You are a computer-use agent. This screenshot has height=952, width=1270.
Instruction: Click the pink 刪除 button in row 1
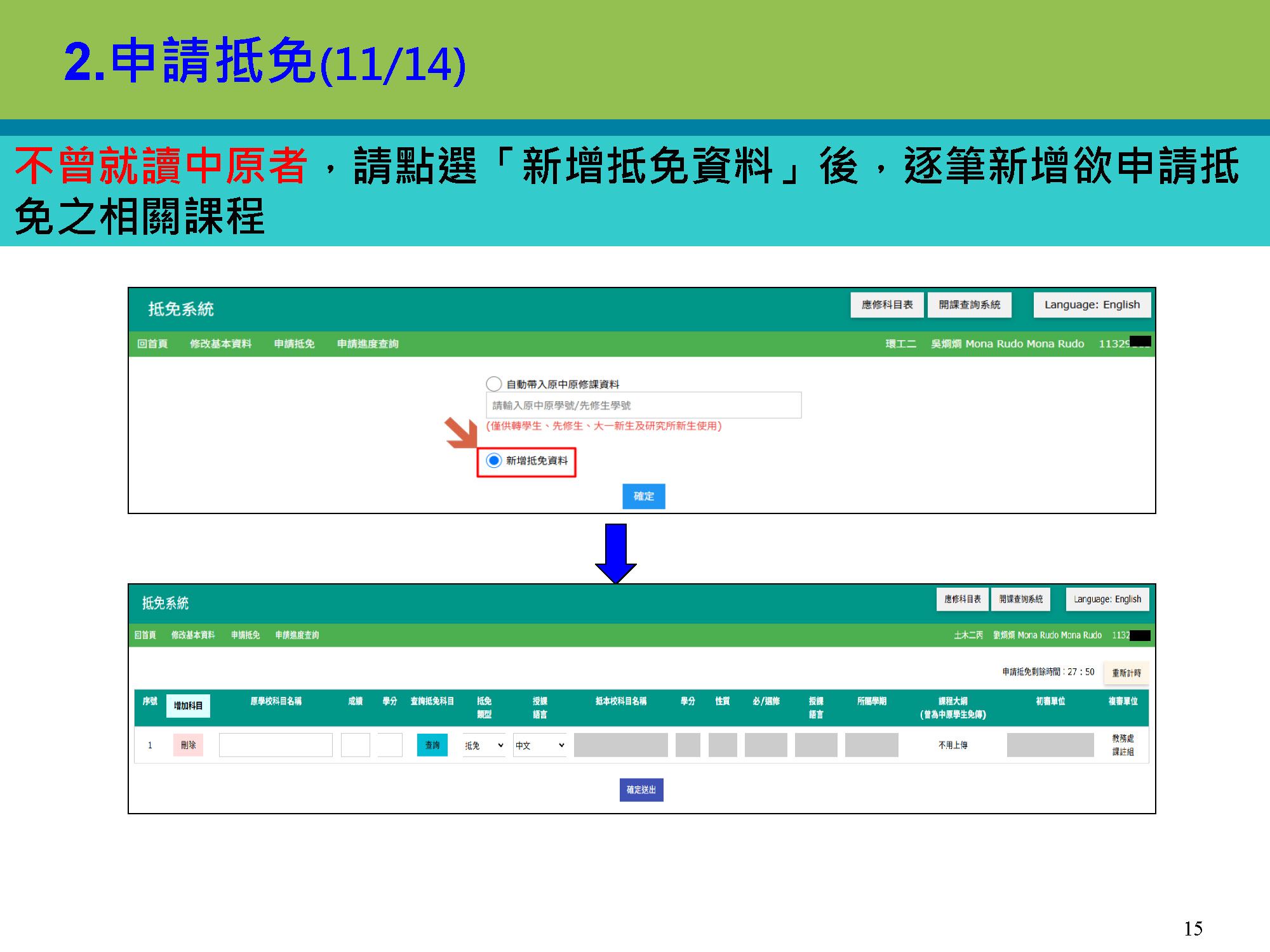click(188, 745)
